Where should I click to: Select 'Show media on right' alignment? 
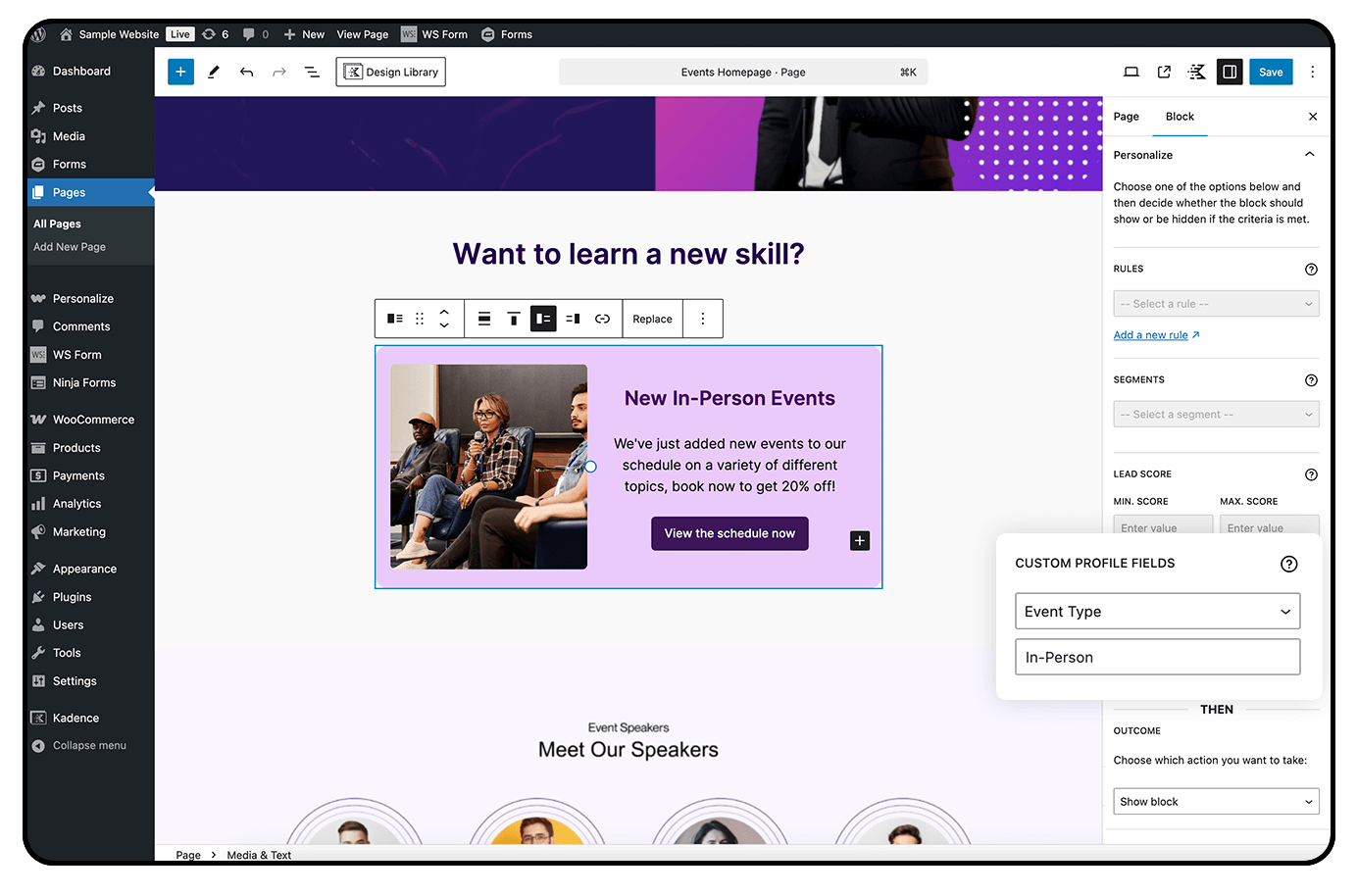point(573,318)
